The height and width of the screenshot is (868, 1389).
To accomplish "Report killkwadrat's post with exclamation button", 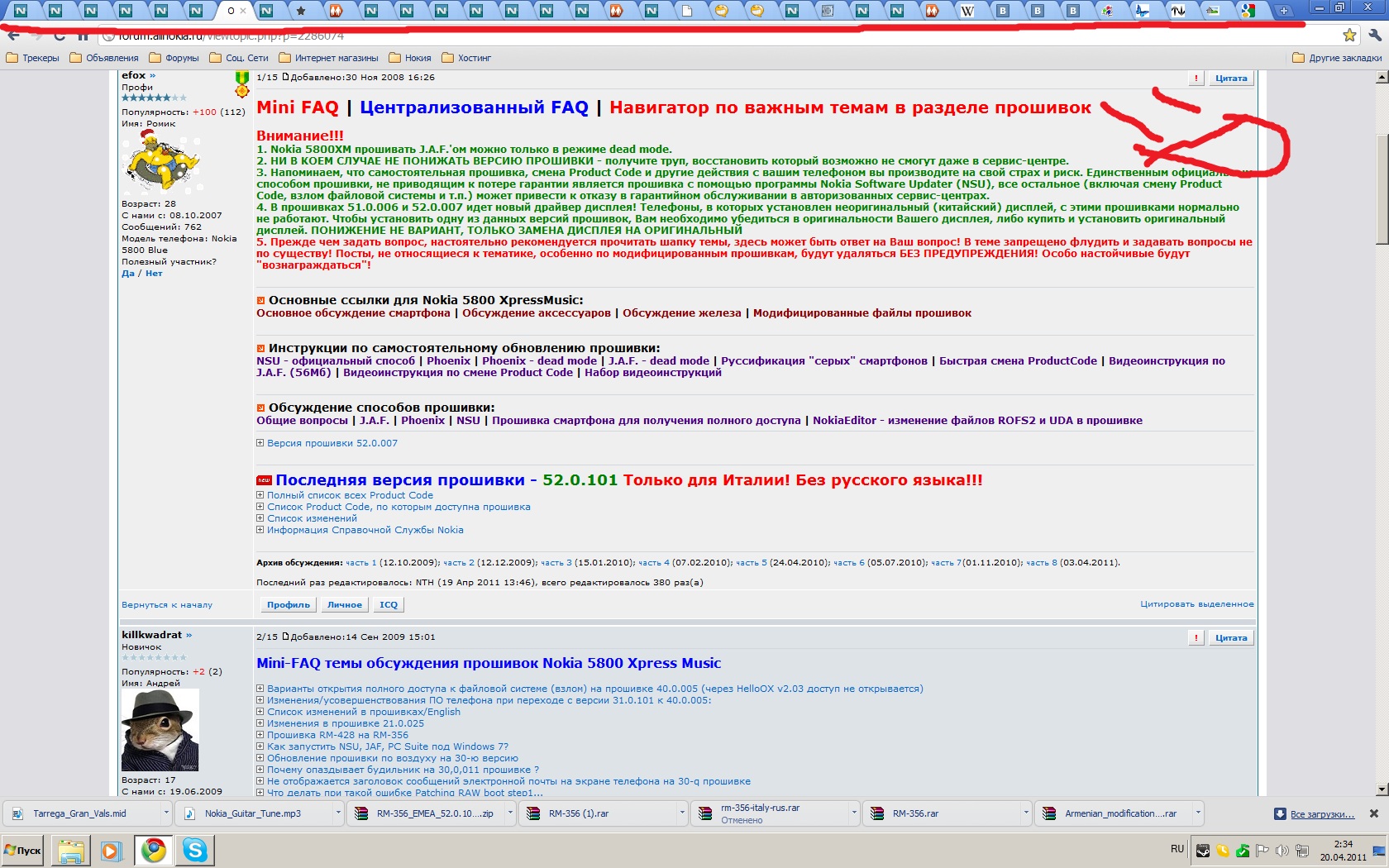I will tap(1196, 638).
